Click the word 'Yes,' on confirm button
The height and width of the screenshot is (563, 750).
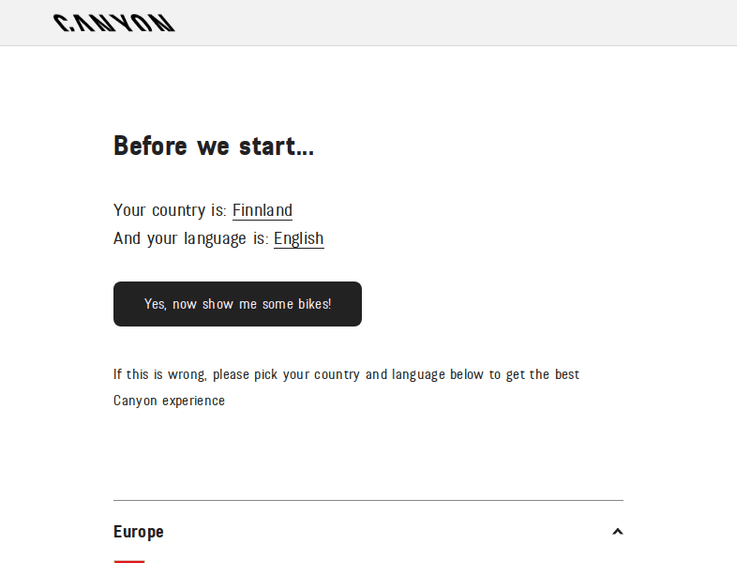[156, 304]
